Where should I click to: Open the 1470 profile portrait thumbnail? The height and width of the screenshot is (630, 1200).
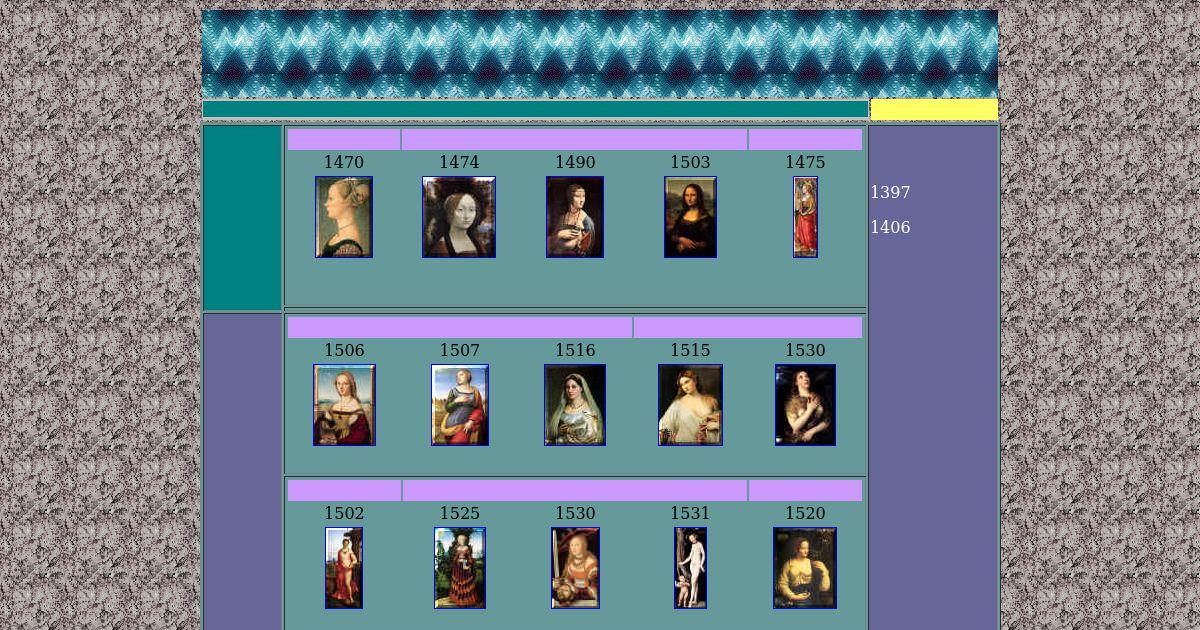[x=344, y=217]
